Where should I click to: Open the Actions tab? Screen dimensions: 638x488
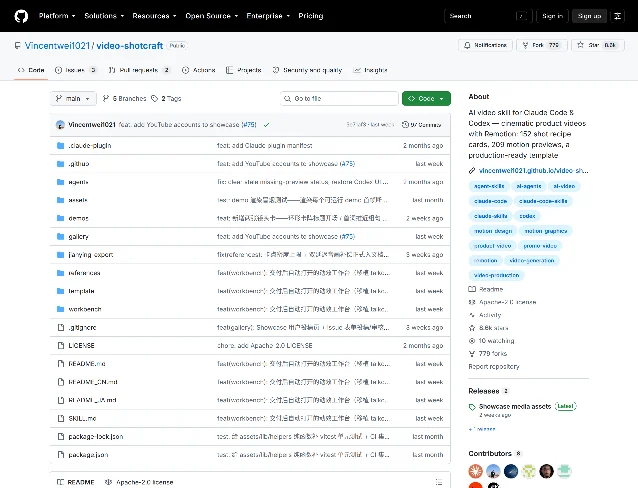coord(199,70)
